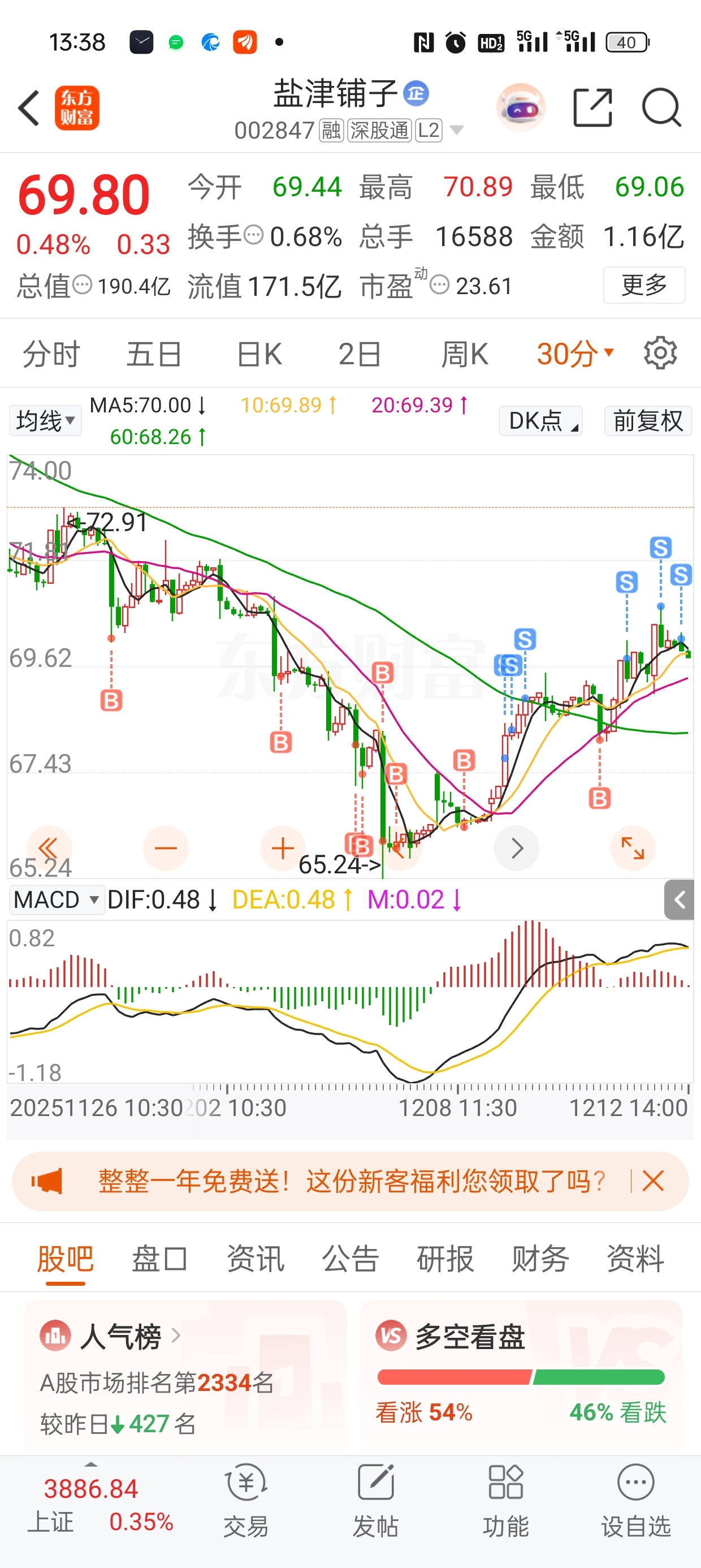Expand the 上证 index bar arrow
Viewport: 701px width, 1568px height.
(90, 1464)
